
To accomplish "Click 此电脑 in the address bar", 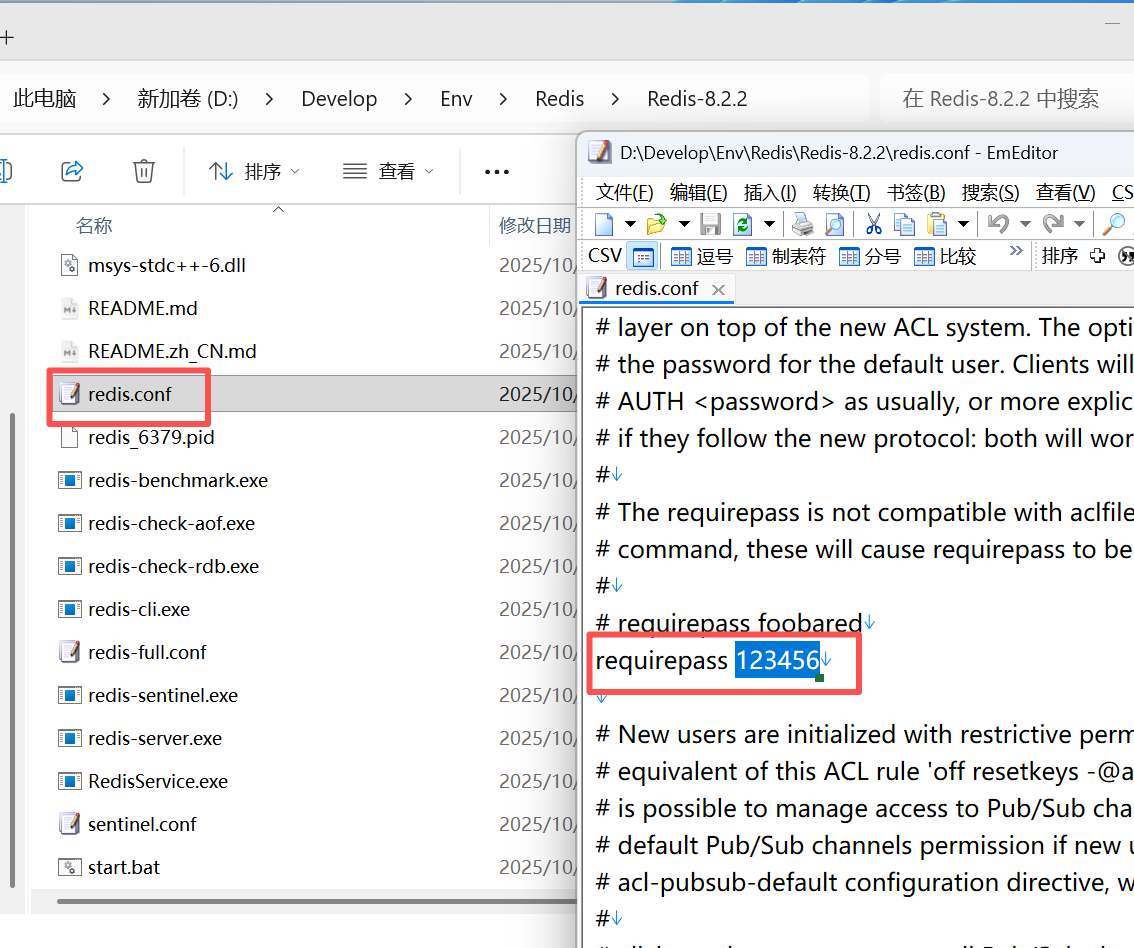I will pyautogui.click(x=45, y=98).
